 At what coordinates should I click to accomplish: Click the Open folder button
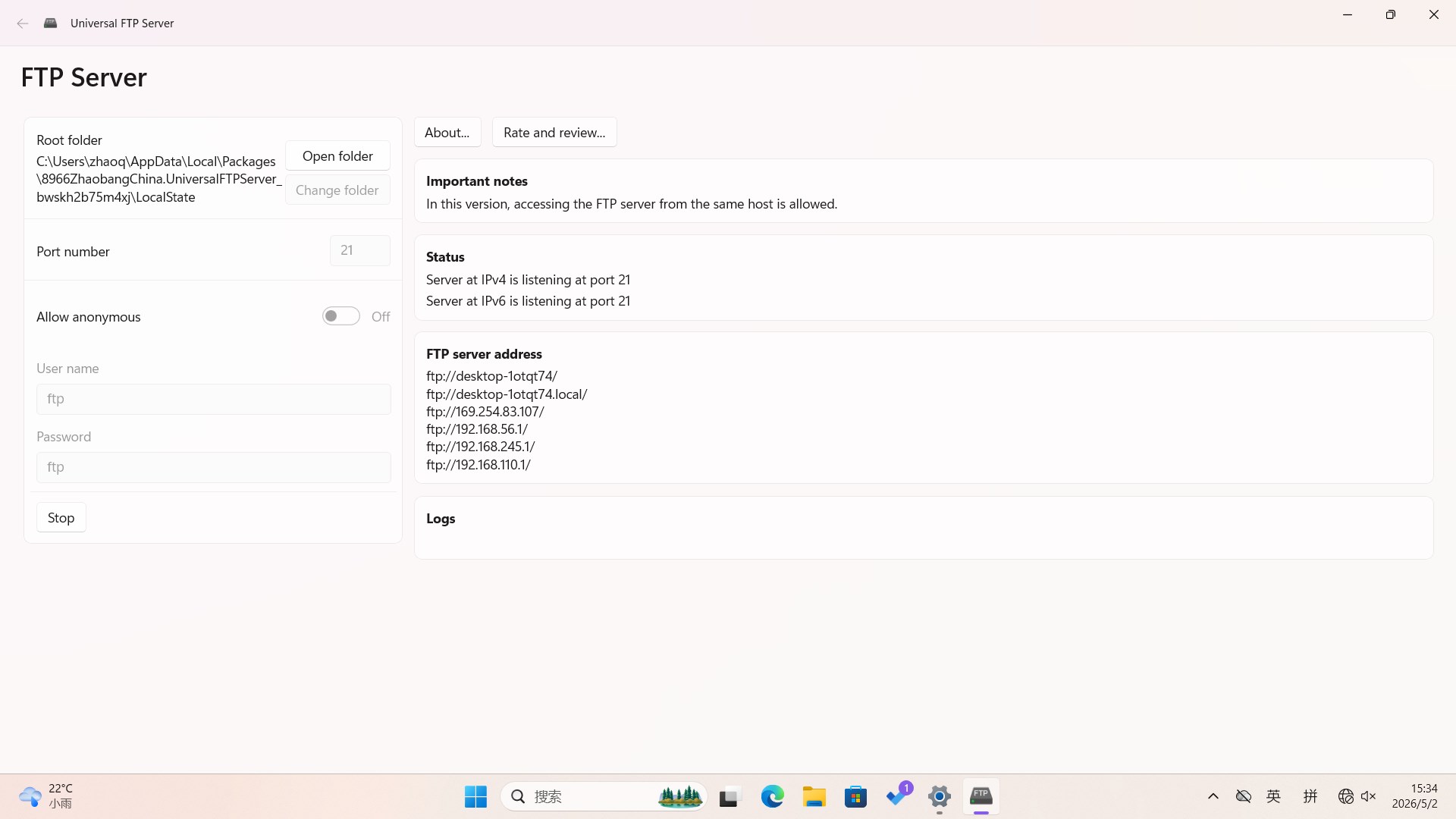point(337,155)
